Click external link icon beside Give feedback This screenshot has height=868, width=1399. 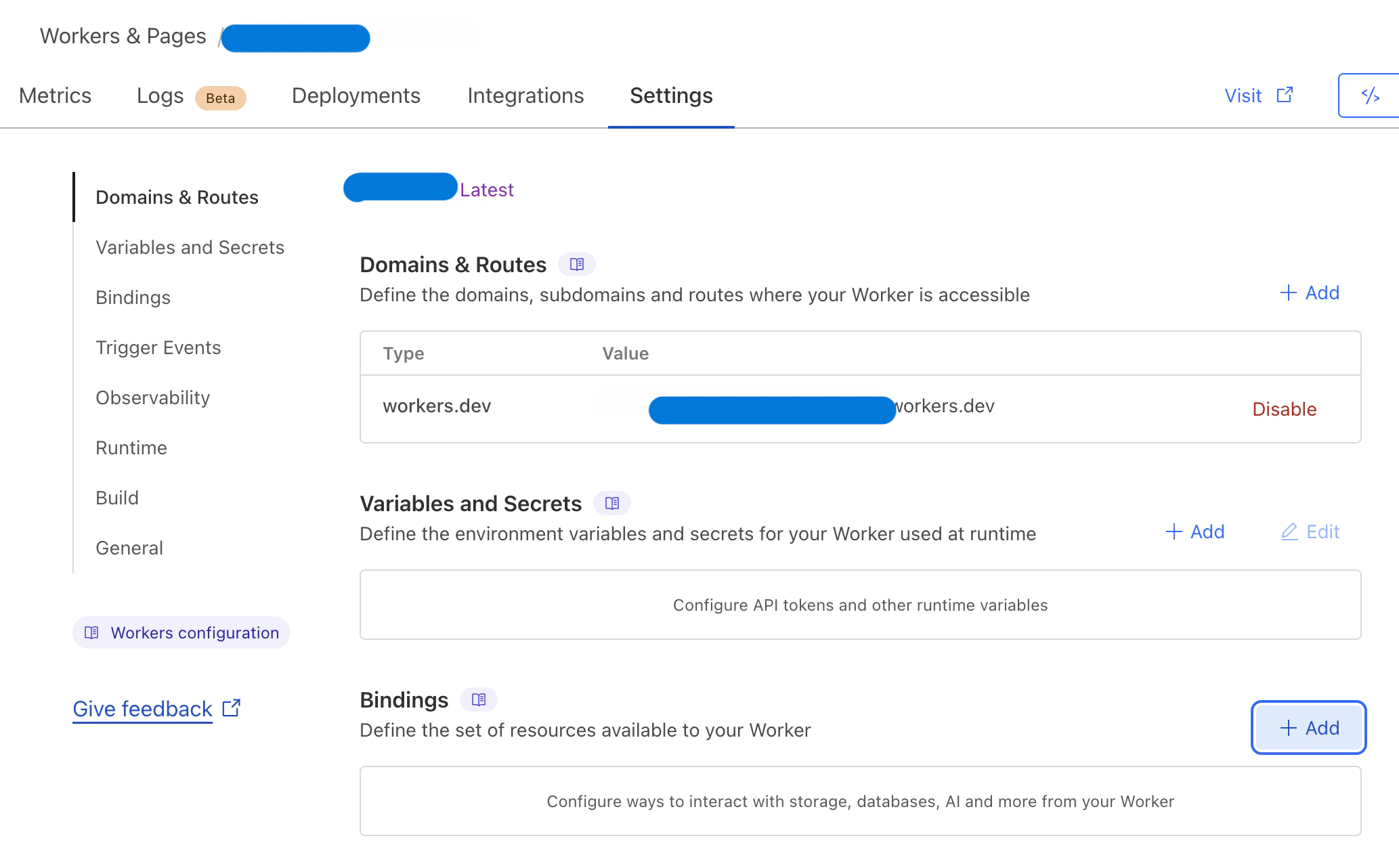(x=232, y=708)
